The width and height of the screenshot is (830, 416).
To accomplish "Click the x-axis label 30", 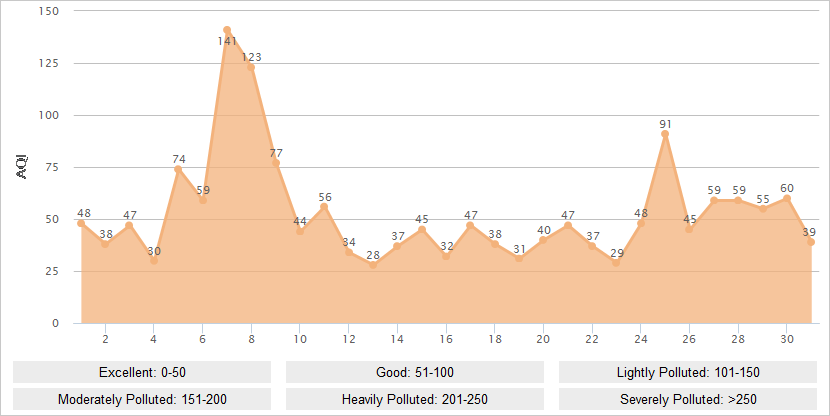I will (x=787, y=339).
